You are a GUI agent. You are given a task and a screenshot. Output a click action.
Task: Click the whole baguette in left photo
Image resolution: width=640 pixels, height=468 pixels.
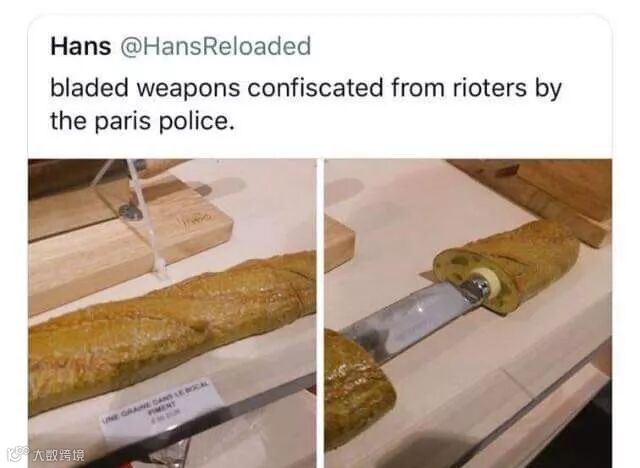tap(172, 330)
